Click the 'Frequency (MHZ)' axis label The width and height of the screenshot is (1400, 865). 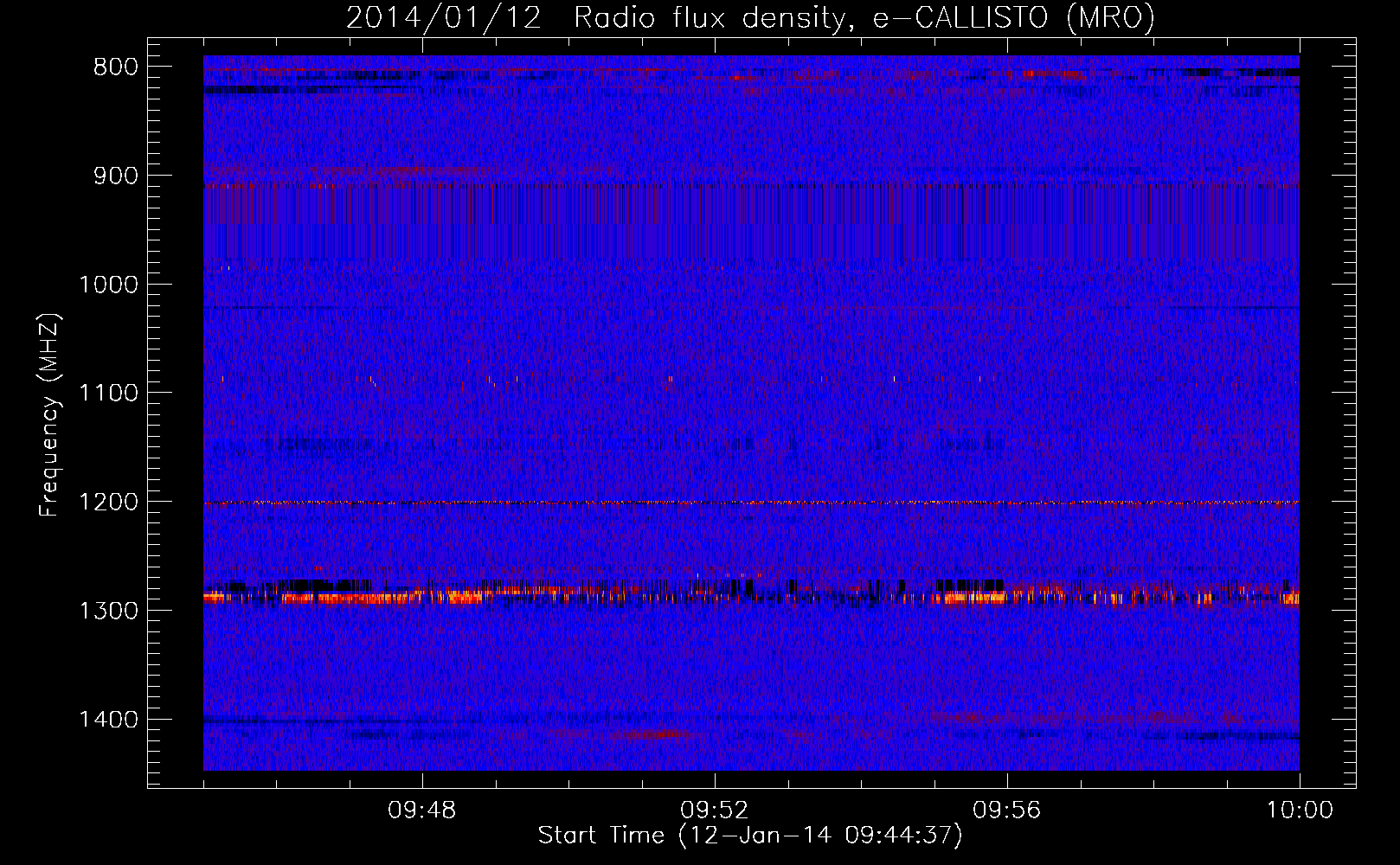pos(50,415)
